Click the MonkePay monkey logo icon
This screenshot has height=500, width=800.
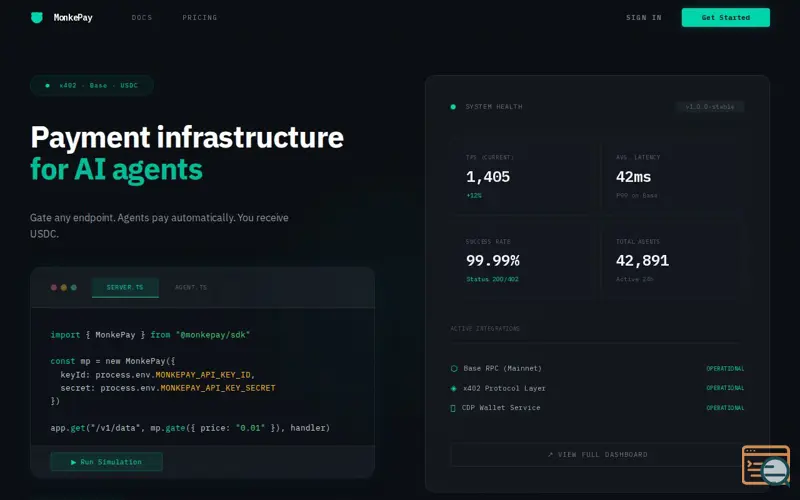(x=37, y=17)
